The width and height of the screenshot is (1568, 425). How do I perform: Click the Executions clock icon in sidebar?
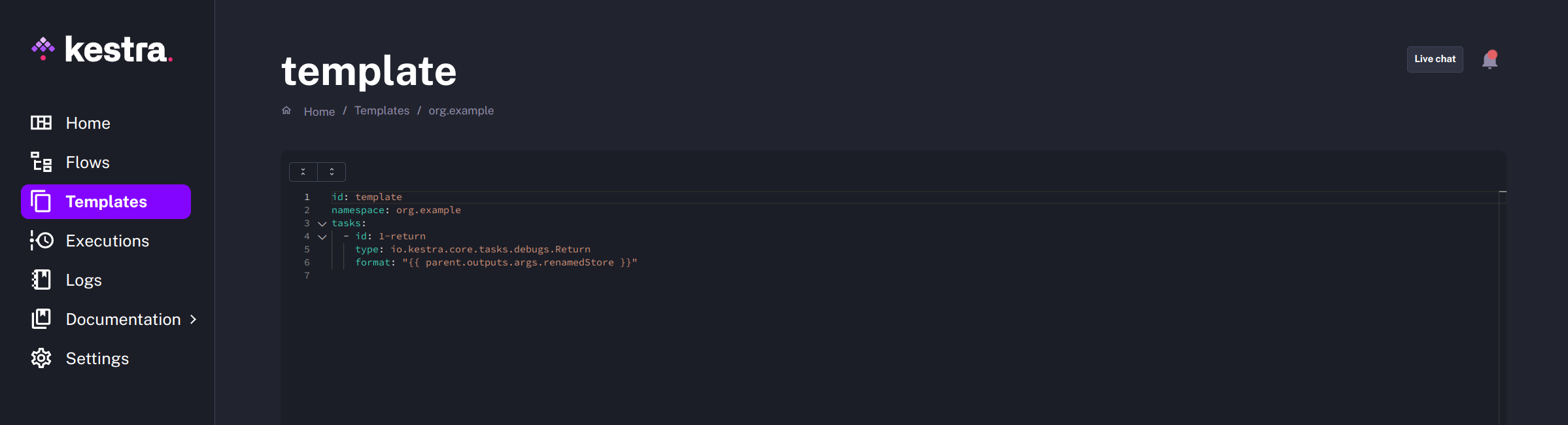pyautogui.click(x=41, y=241)
